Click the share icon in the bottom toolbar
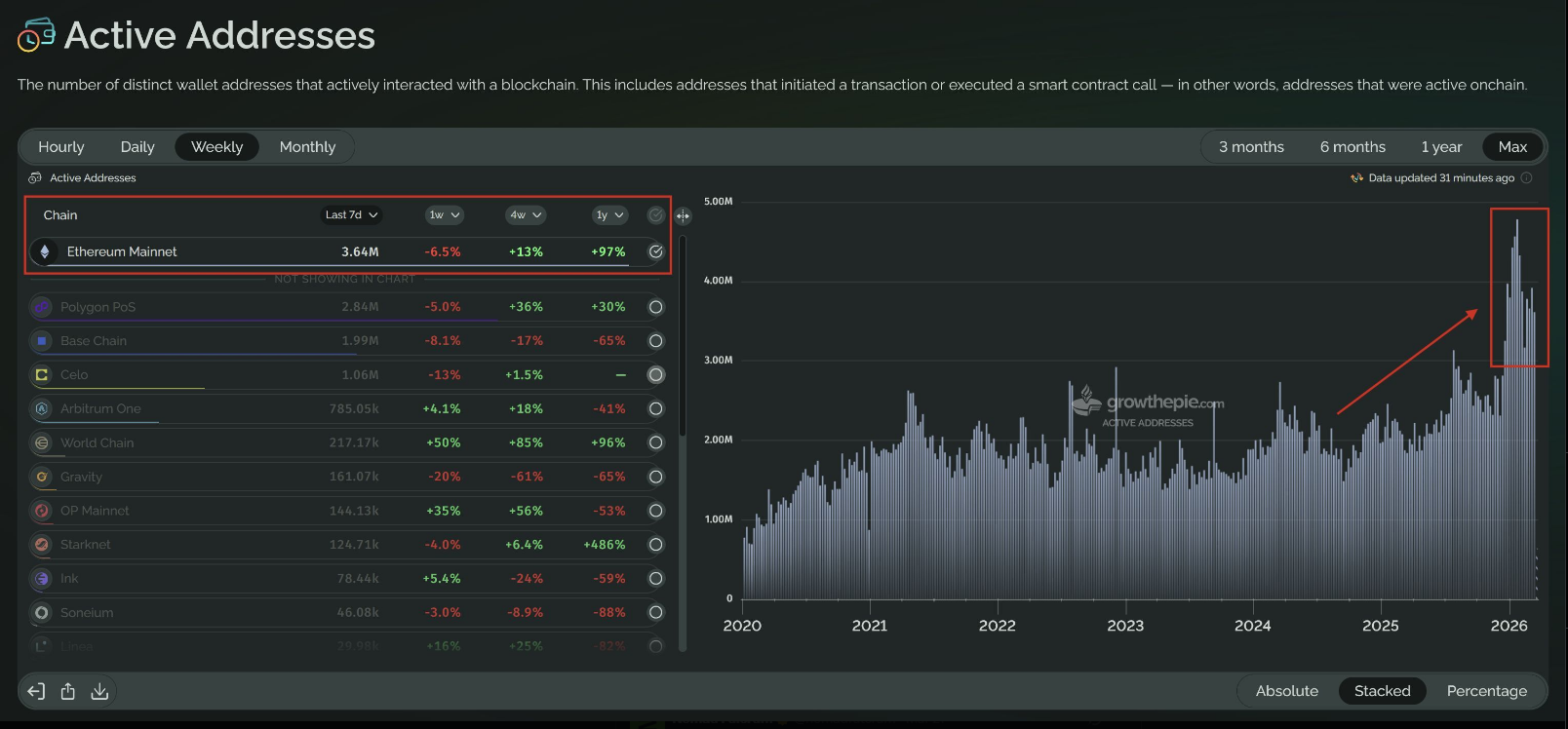This screenshot has width=1568, height=729. (x=68, y=691)
